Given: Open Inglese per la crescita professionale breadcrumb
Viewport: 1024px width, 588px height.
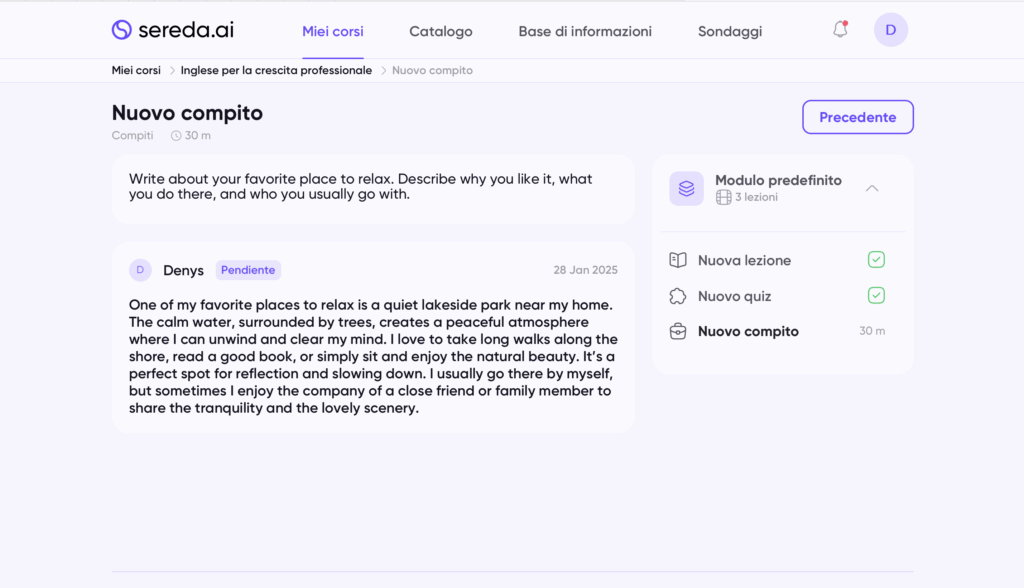Looking at the screenshot, I should 276,70.
